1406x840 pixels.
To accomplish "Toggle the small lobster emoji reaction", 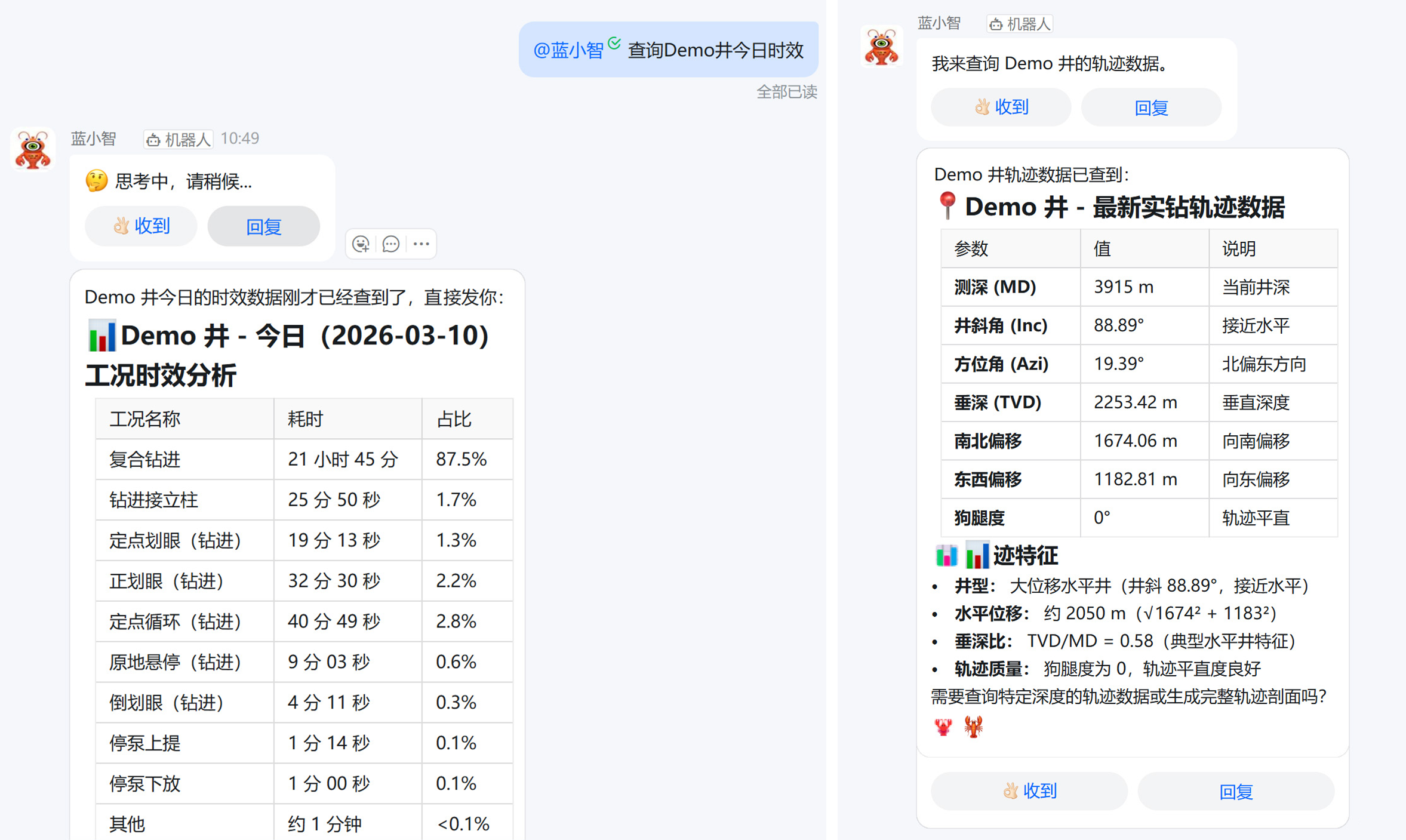I will (x=943, y=727).
